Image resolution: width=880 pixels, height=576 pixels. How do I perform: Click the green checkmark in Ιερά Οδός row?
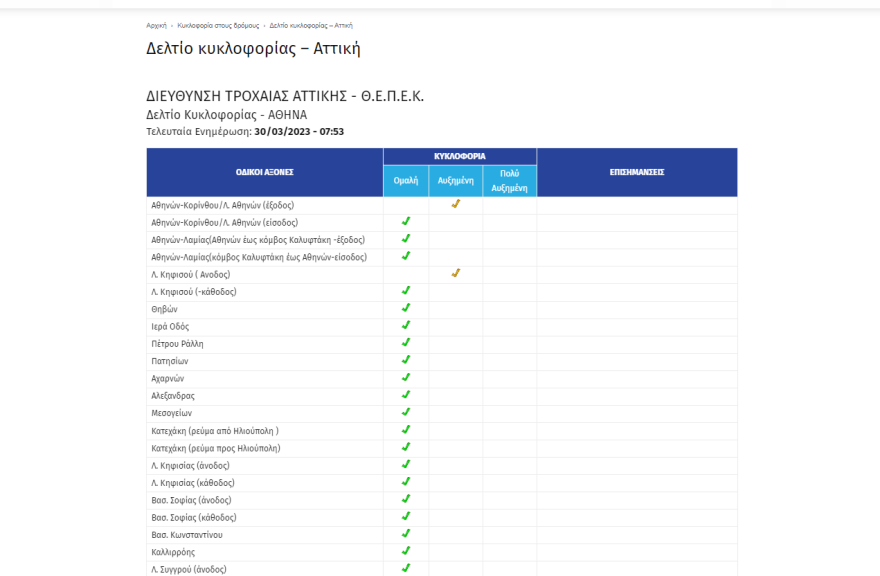click(x=406, y=326)
